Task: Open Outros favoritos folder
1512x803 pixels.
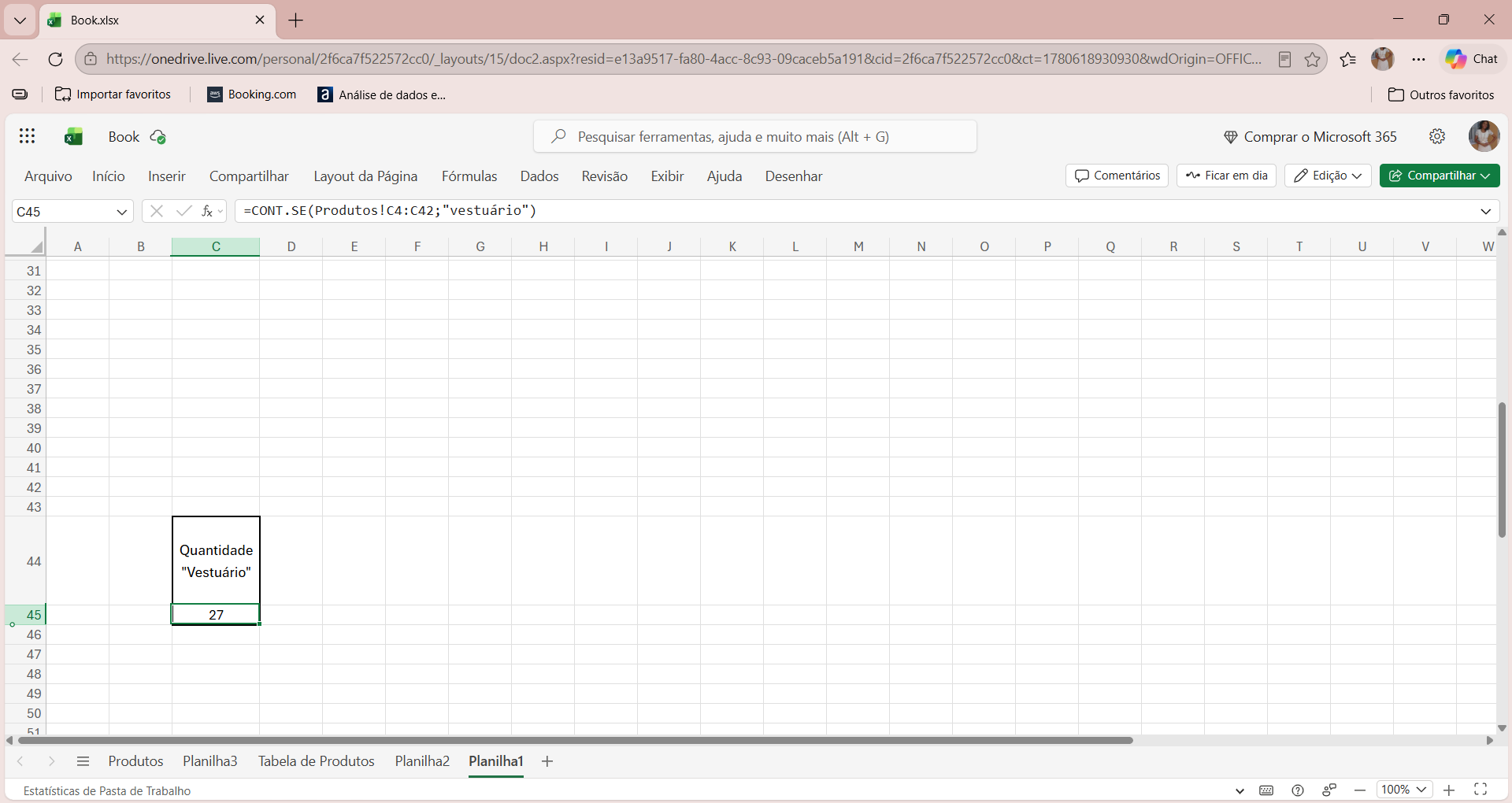Action: (1441, 94)
